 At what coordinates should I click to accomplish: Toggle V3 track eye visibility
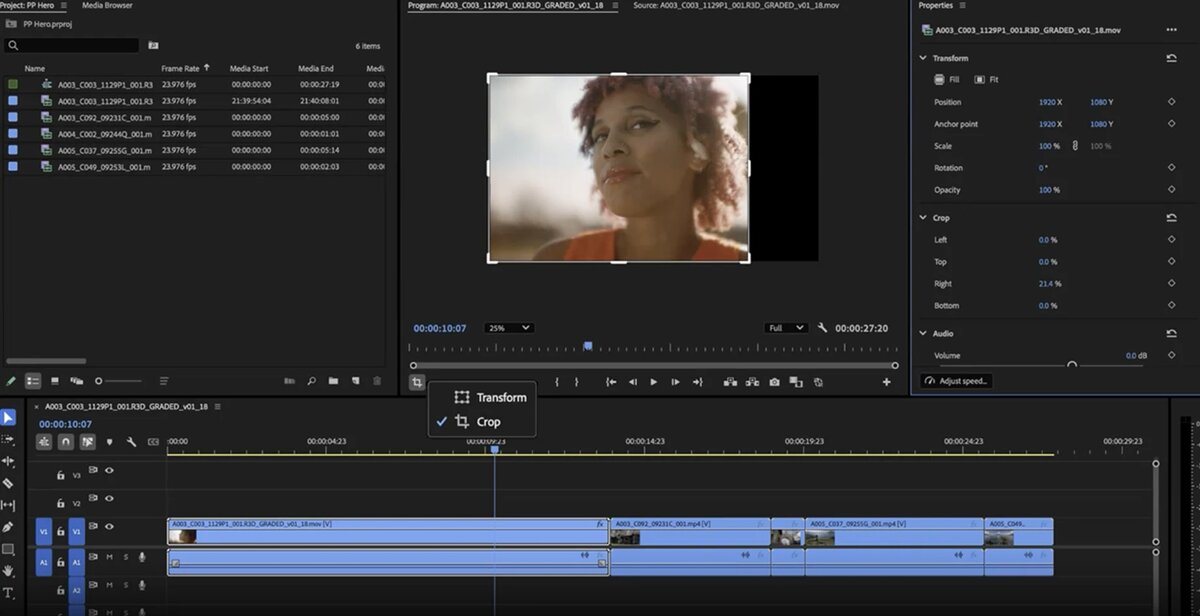[109, 470]
